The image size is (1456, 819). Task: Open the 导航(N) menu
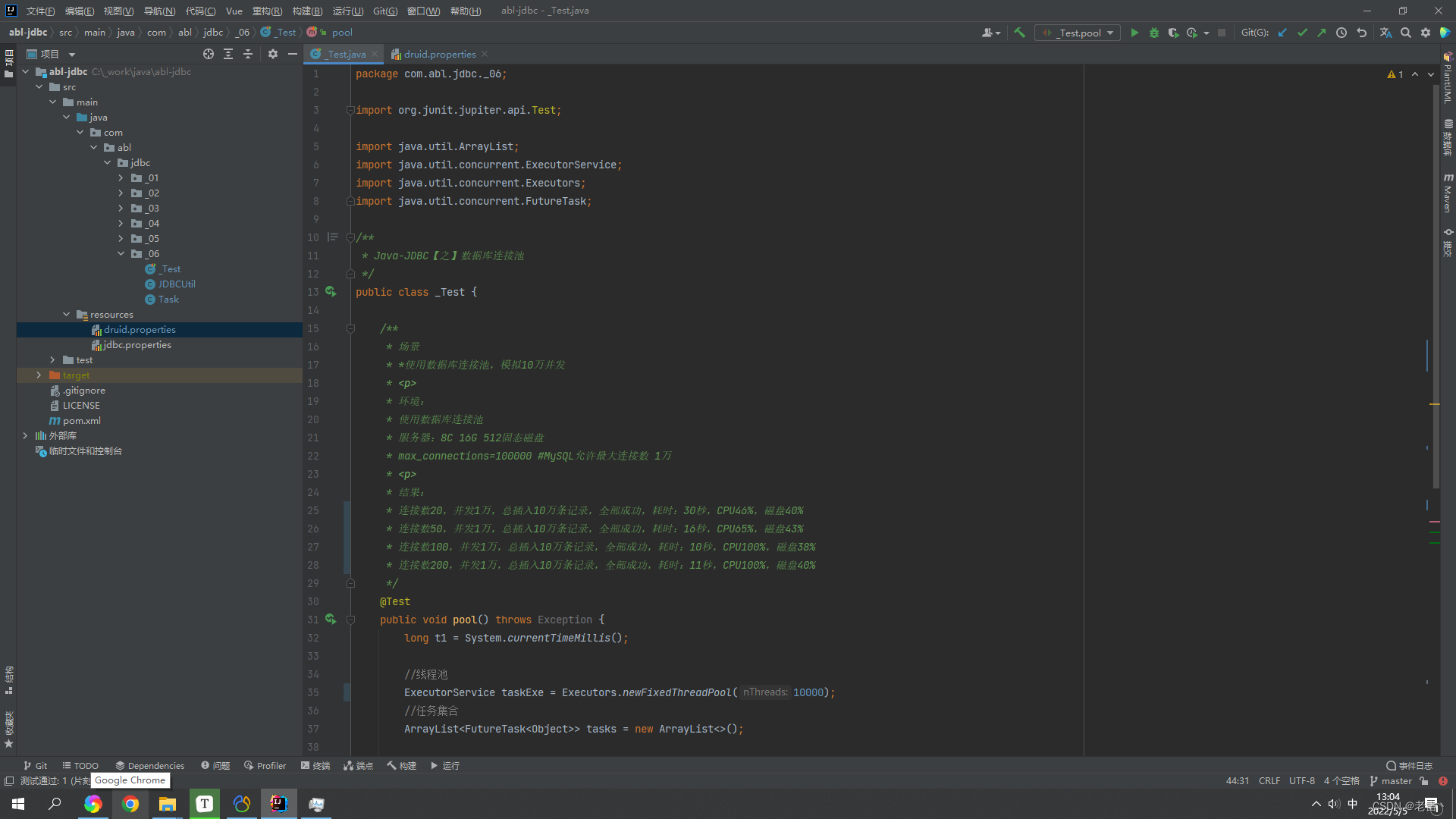click(159, 11)
